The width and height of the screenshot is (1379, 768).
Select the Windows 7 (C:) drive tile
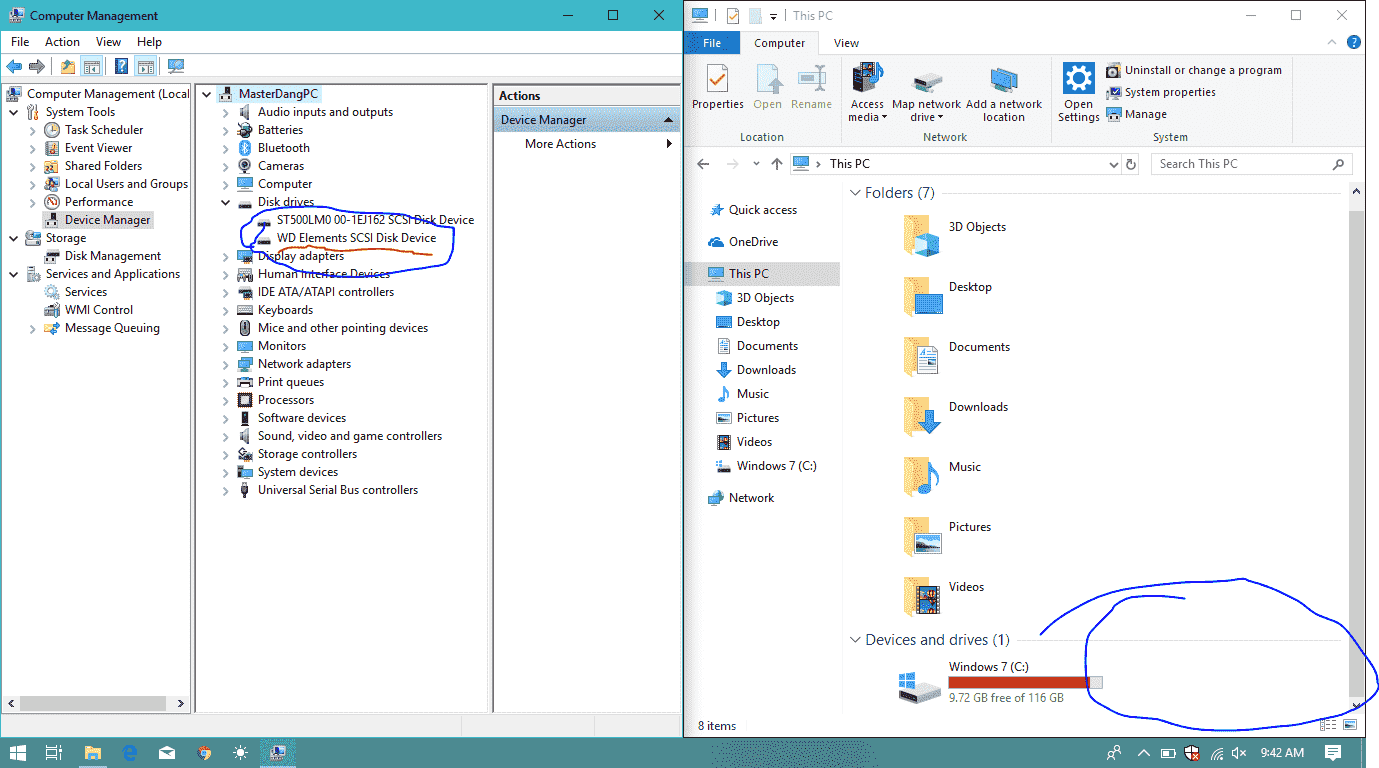(1000, 684)
